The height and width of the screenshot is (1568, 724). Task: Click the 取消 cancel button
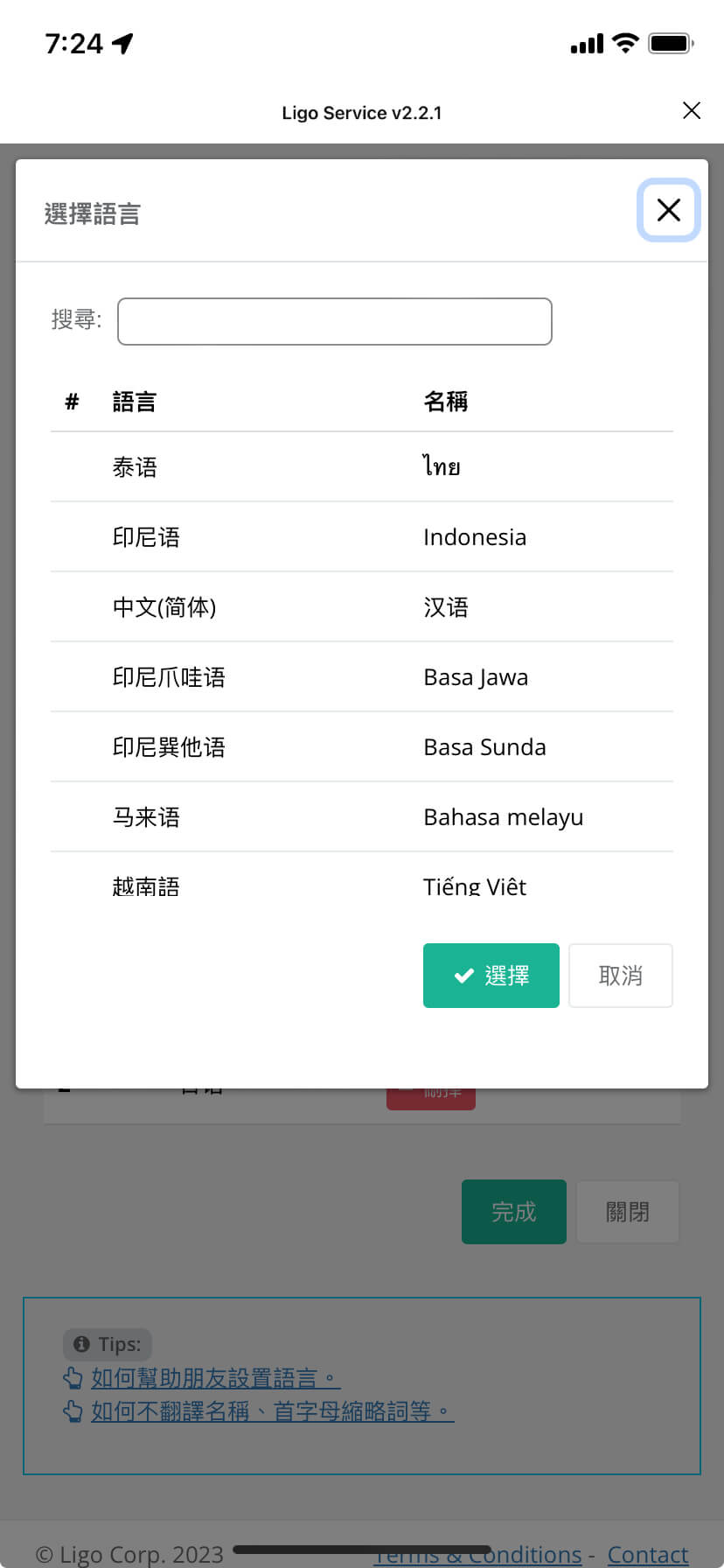tap(620, 976)
